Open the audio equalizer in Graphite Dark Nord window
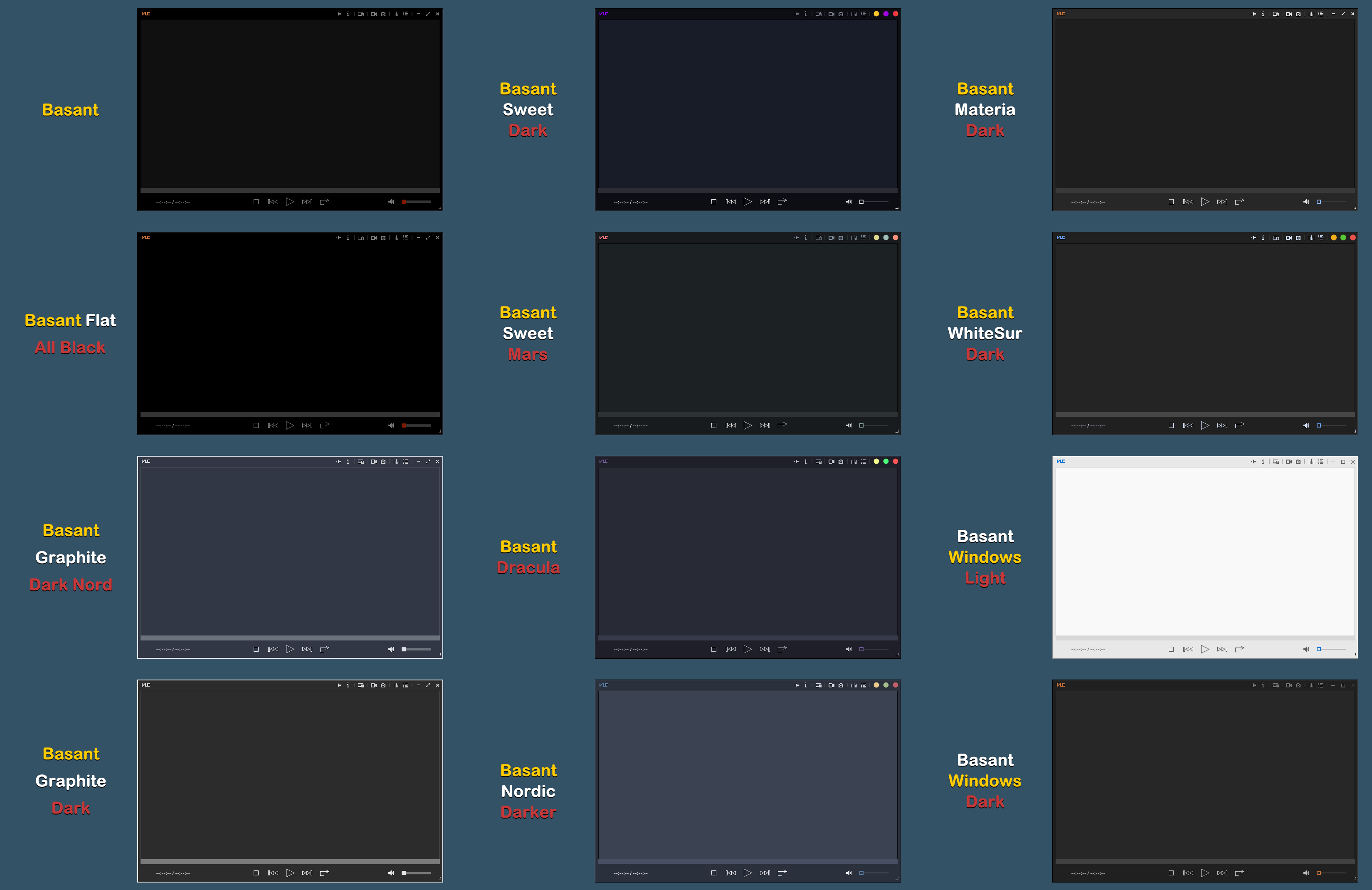1372x890 pixels. [396, 461]
